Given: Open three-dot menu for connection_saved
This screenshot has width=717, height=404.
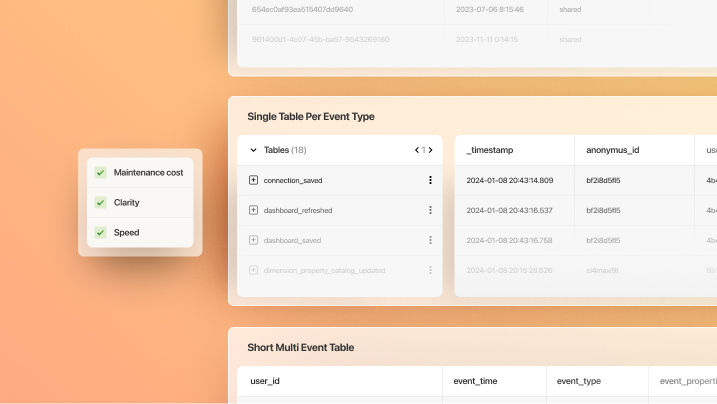Looking at the screenshot, I should pyautogui.click(x=430, y=180).
